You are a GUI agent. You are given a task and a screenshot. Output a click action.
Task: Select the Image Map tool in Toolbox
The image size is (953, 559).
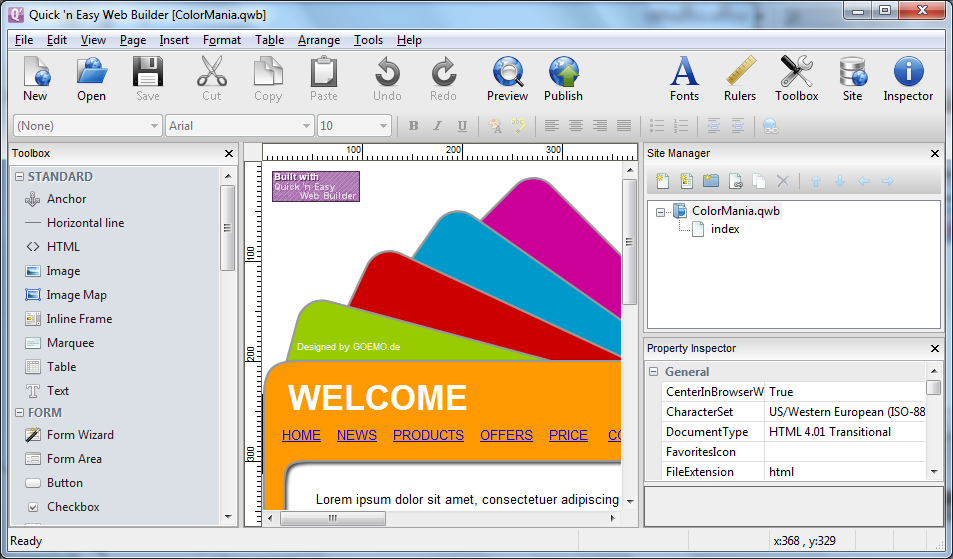point(76,295)
